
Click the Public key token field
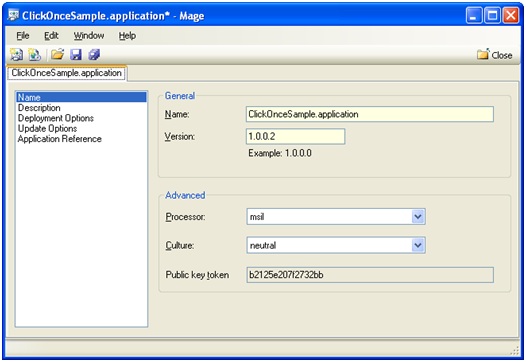pyautogui.click(x=370, y=275)
